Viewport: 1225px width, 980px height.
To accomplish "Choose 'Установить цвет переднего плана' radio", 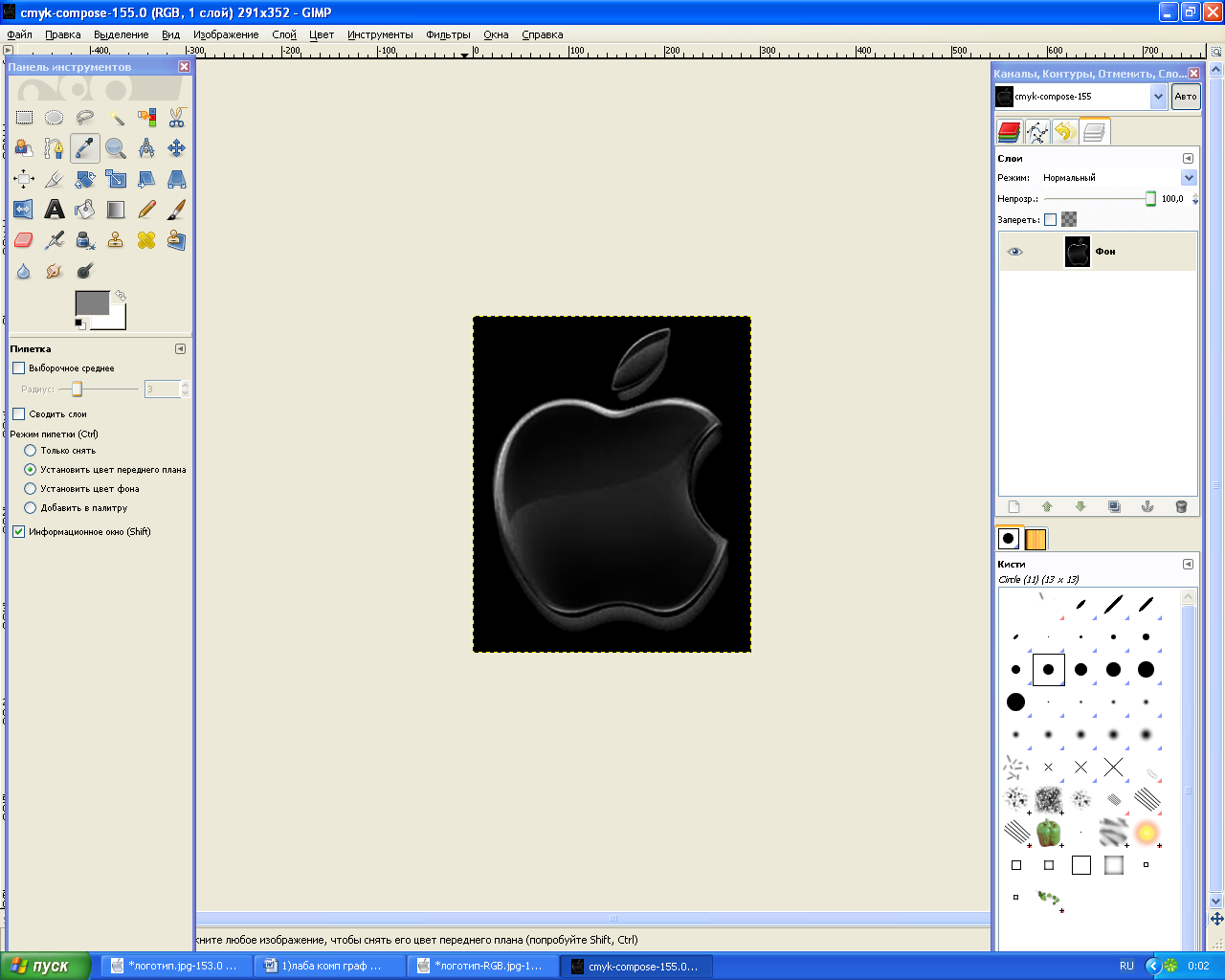I will coord(30,469).
